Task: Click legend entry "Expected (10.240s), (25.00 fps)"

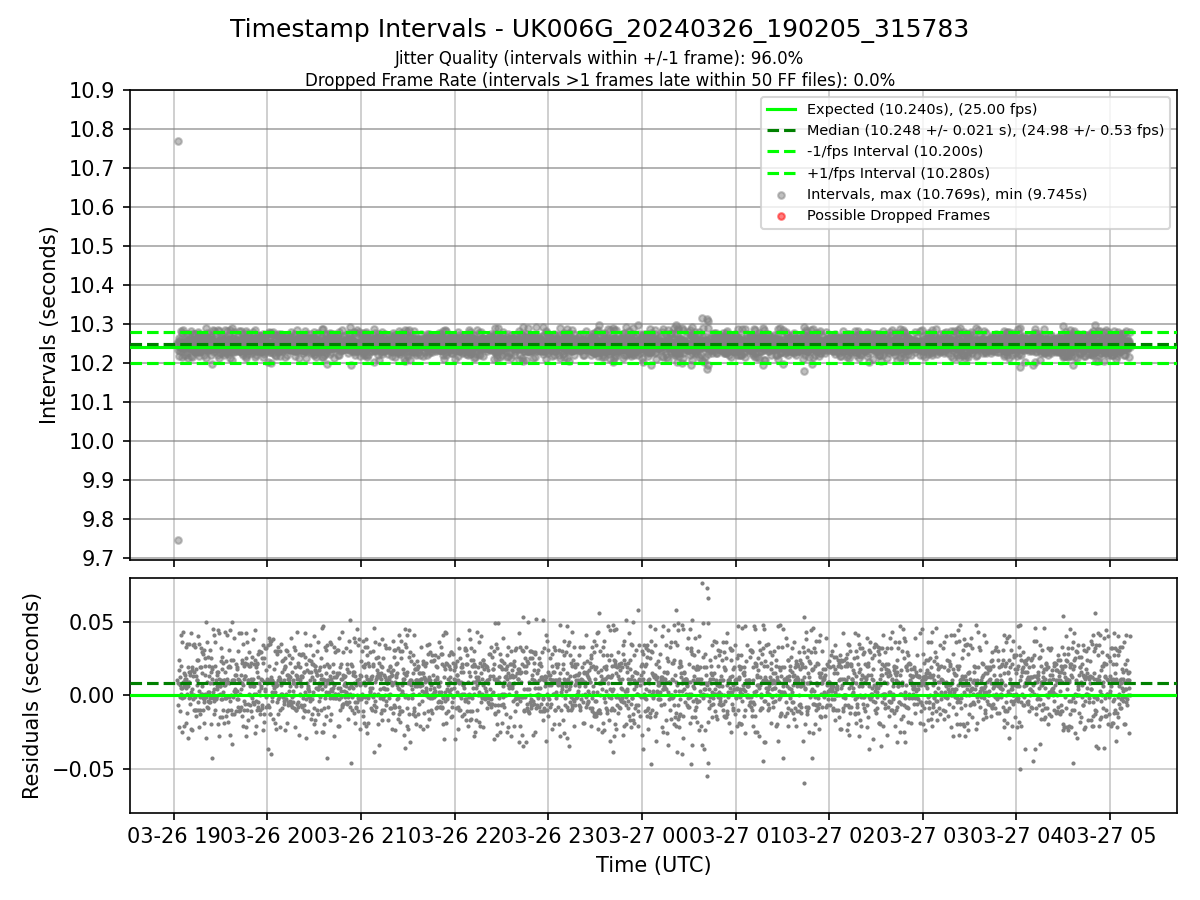Action: (x=921, y=109)
